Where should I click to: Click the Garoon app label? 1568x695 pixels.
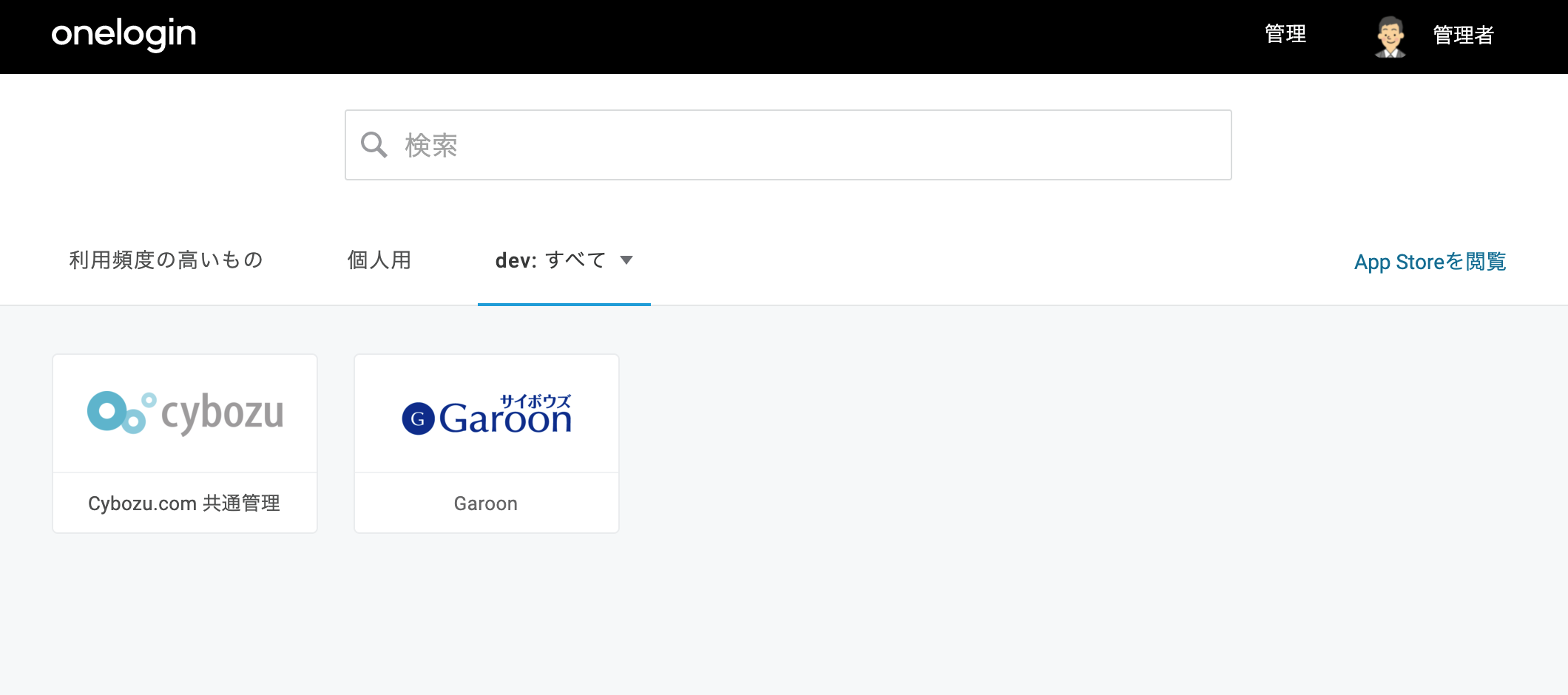tap(486, 504)
